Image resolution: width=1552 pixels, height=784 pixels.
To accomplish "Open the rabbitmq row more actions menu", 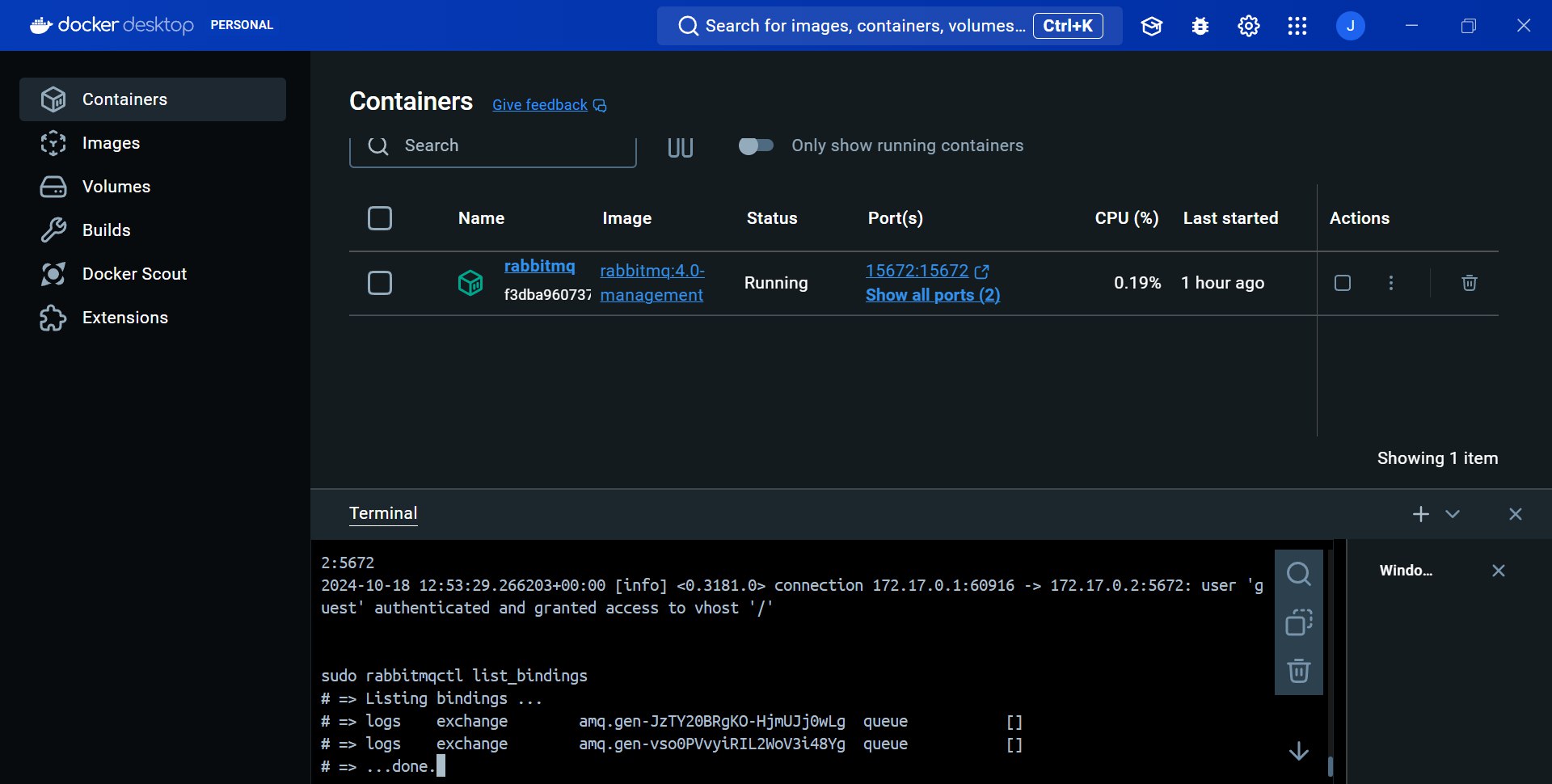I will tap(1391, 283).
